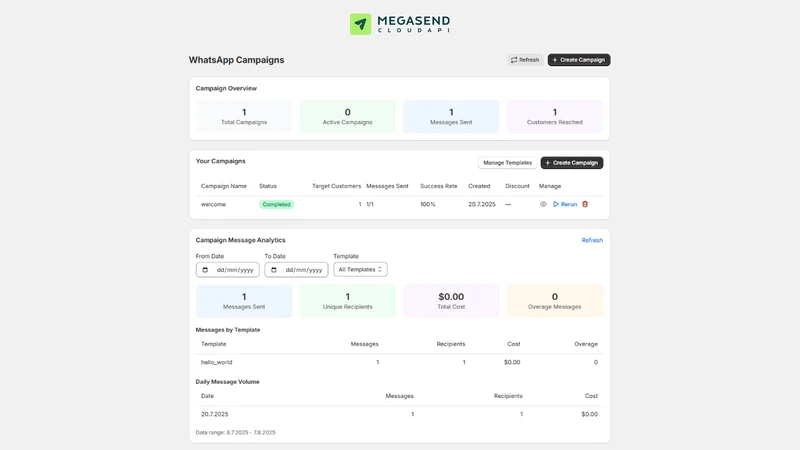Screen dimensions: 800x450
Task: Click the Messages Sent analytics card
Action: [x=244, y=301]
